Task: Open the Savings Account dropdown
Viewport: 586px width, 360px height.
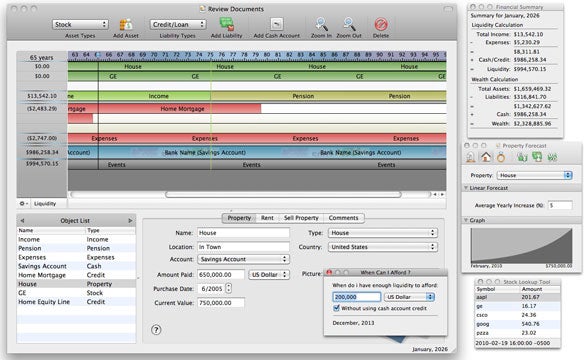Action: (x=243, y=259)
